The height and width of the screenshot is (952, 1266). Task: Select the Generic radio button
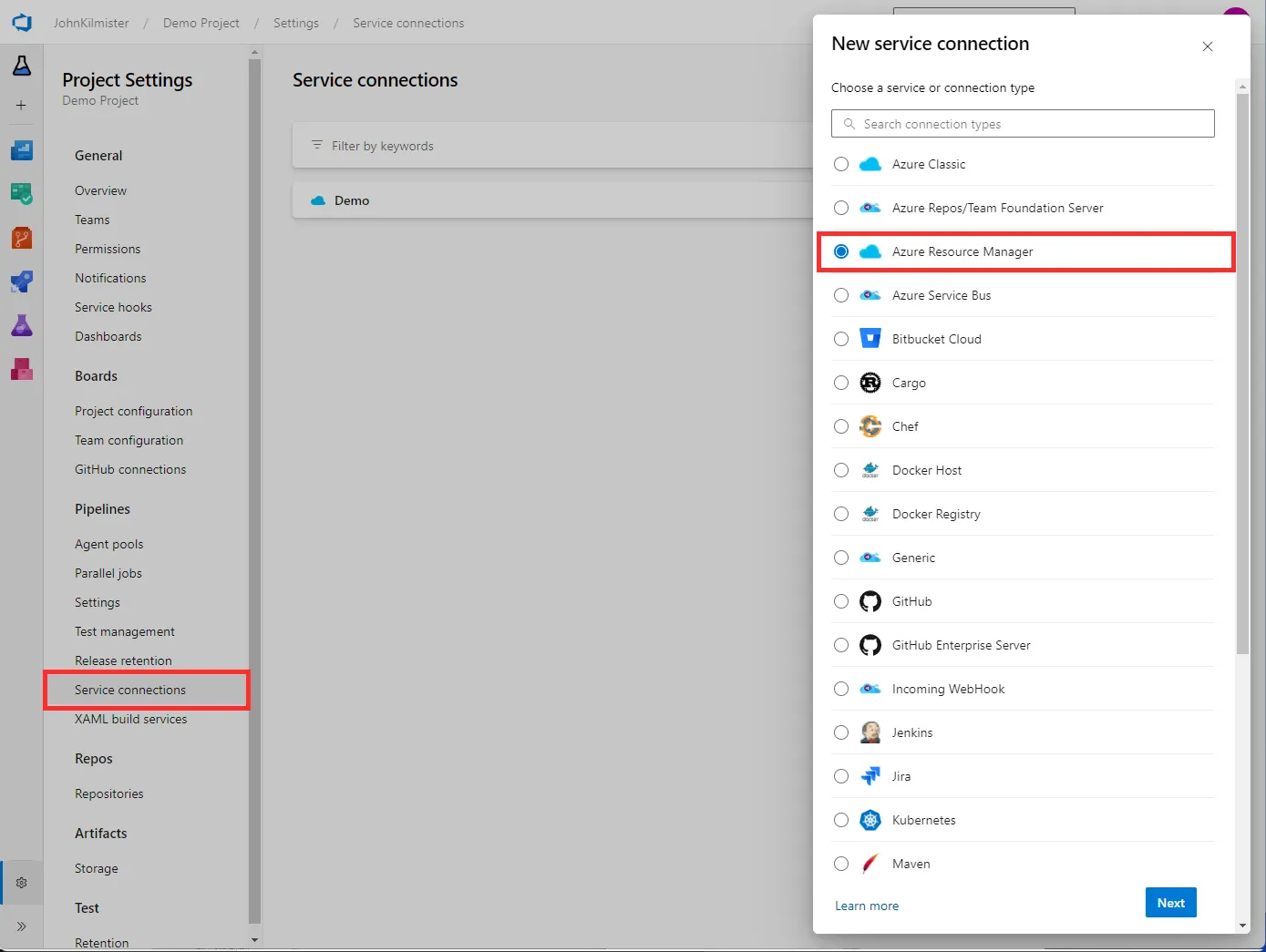[x=841, y=558]
